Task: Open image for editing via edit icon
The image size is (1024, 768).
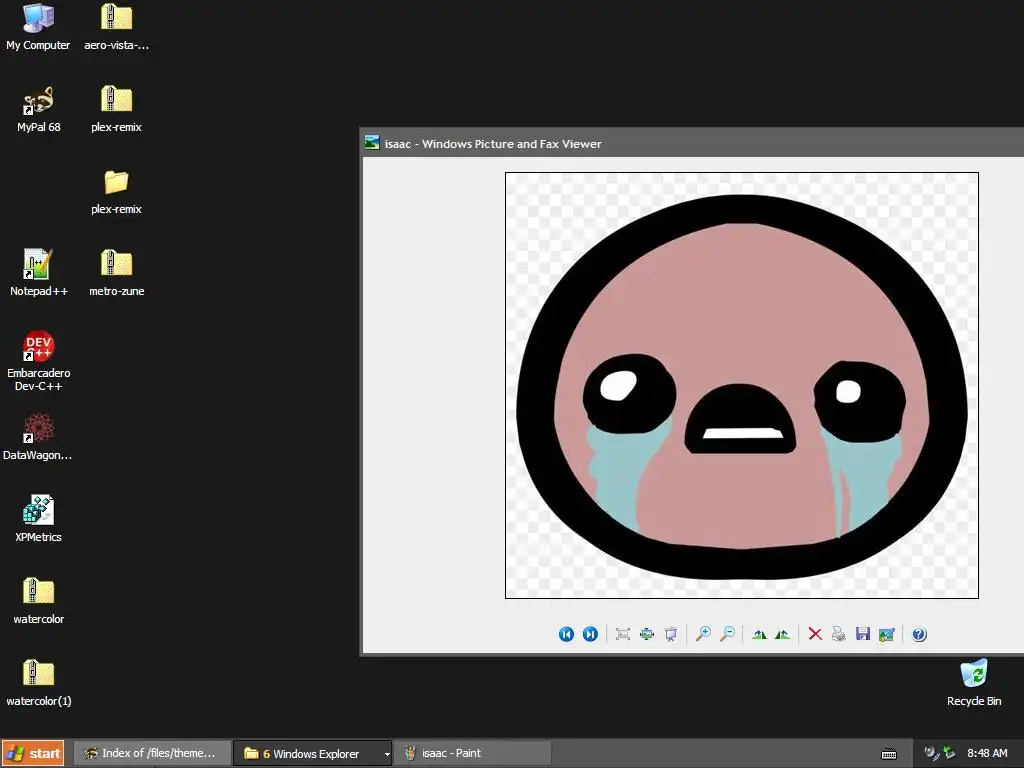Action: tap(886, 634)
